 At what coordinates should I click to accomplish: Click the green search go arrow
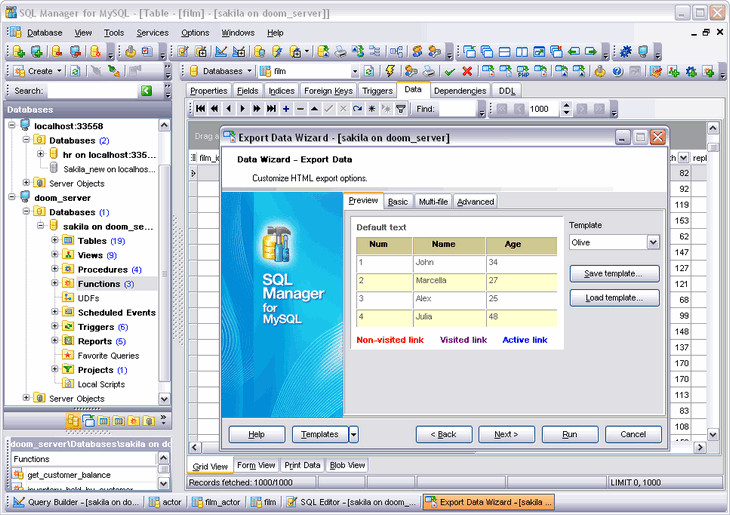pyautogui.click(x=146, y=91)
